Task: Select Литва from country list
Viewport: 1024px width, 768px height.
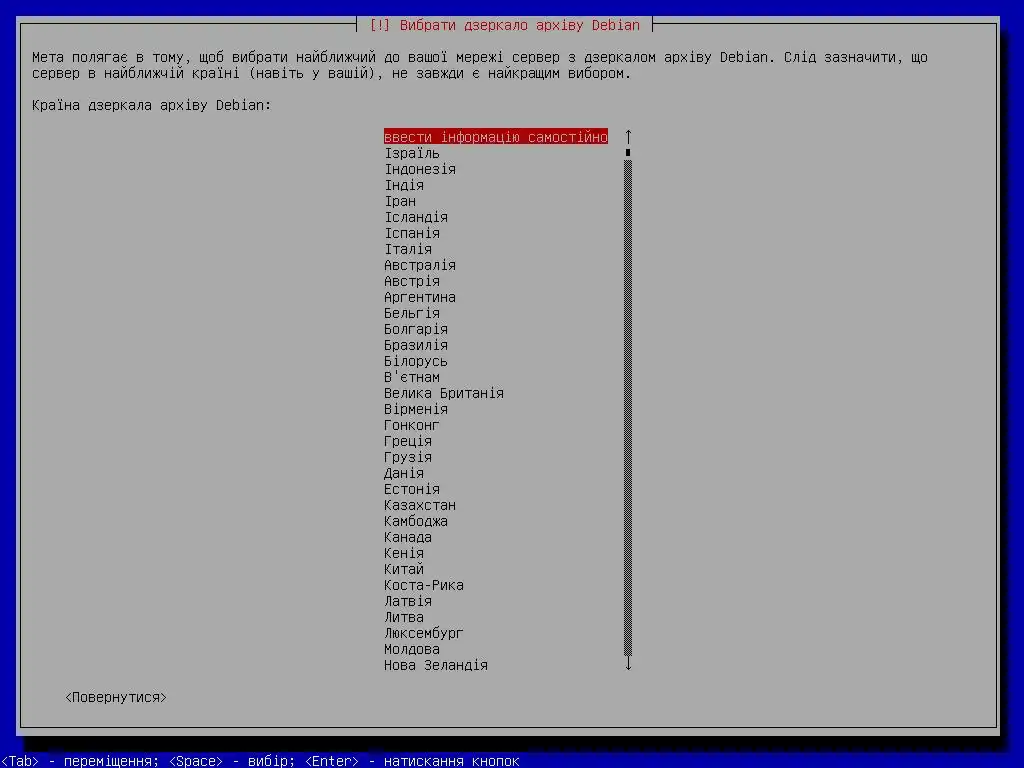Action: tap(404, 616)
